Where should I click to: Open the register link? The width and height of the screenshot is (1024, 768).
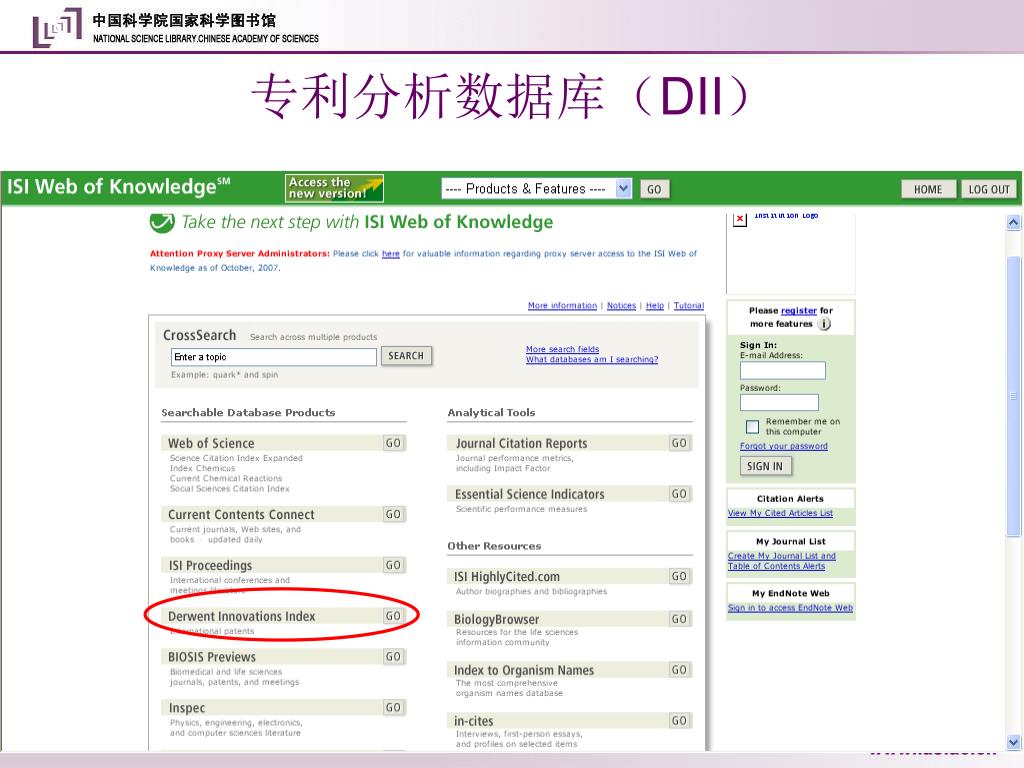click(799, 311)
